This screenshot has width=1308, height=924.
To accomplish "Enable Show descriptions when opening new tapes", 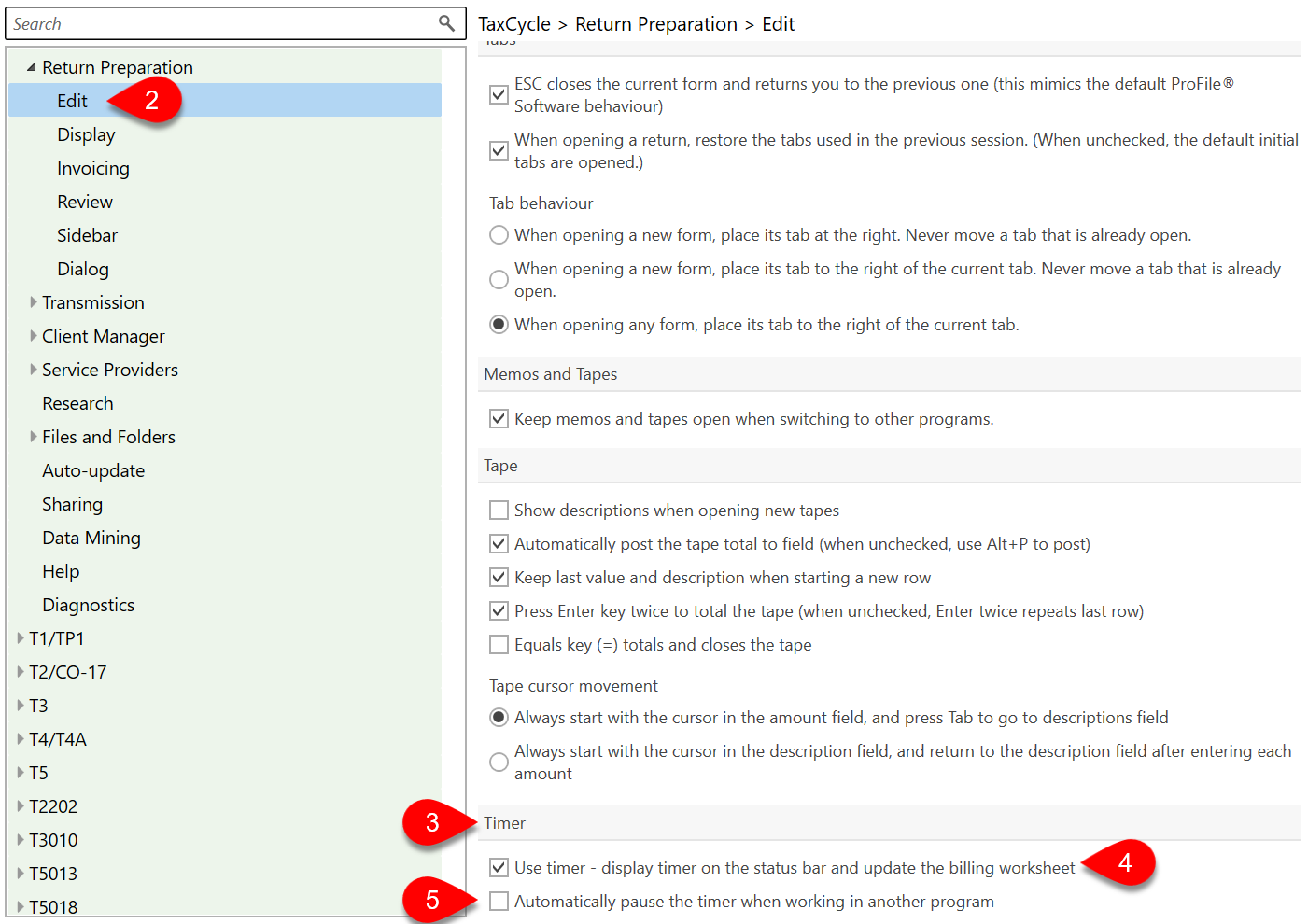I will tap(499, 511).
